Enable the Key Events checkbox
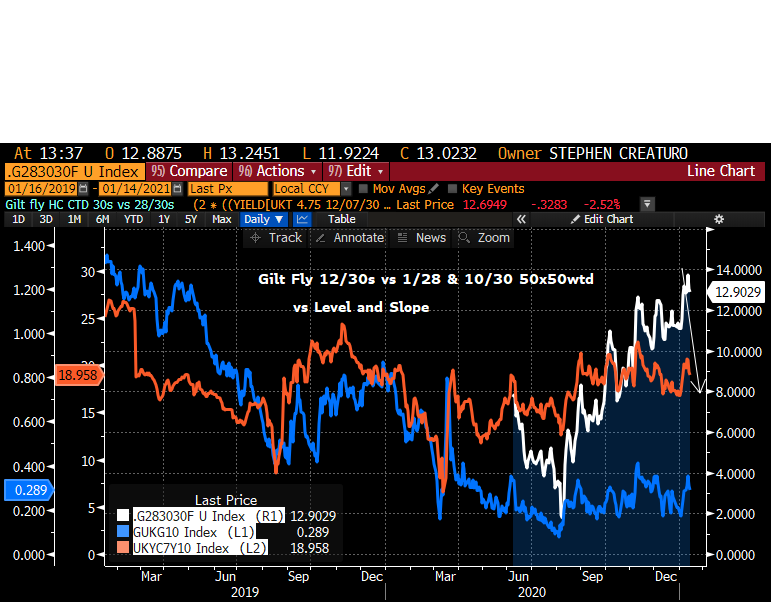Image resolution: width=771 pixels, height=602 pixels. tap(453, 189)
